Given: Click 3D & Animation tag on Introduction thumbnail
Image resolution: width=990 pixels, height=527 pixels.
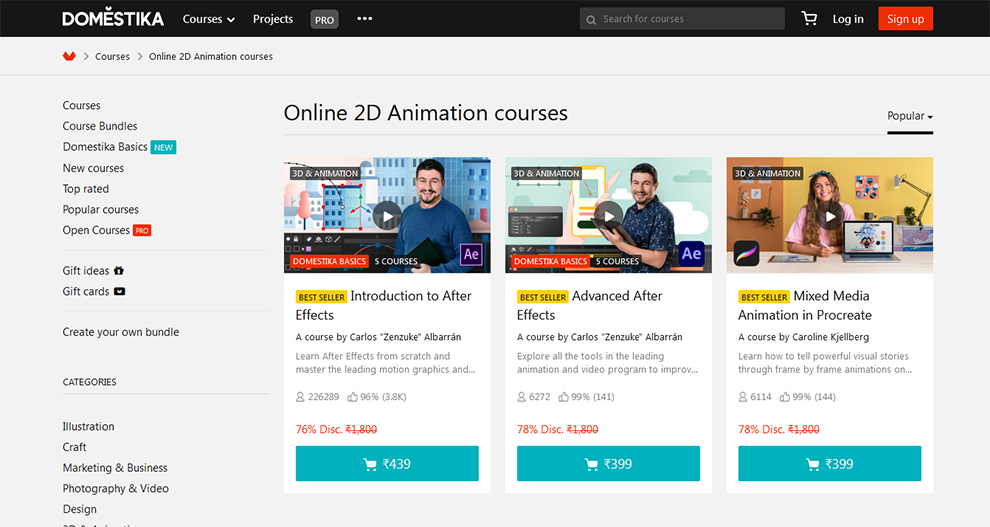Looking at the screenshot, I should [325, 174].
